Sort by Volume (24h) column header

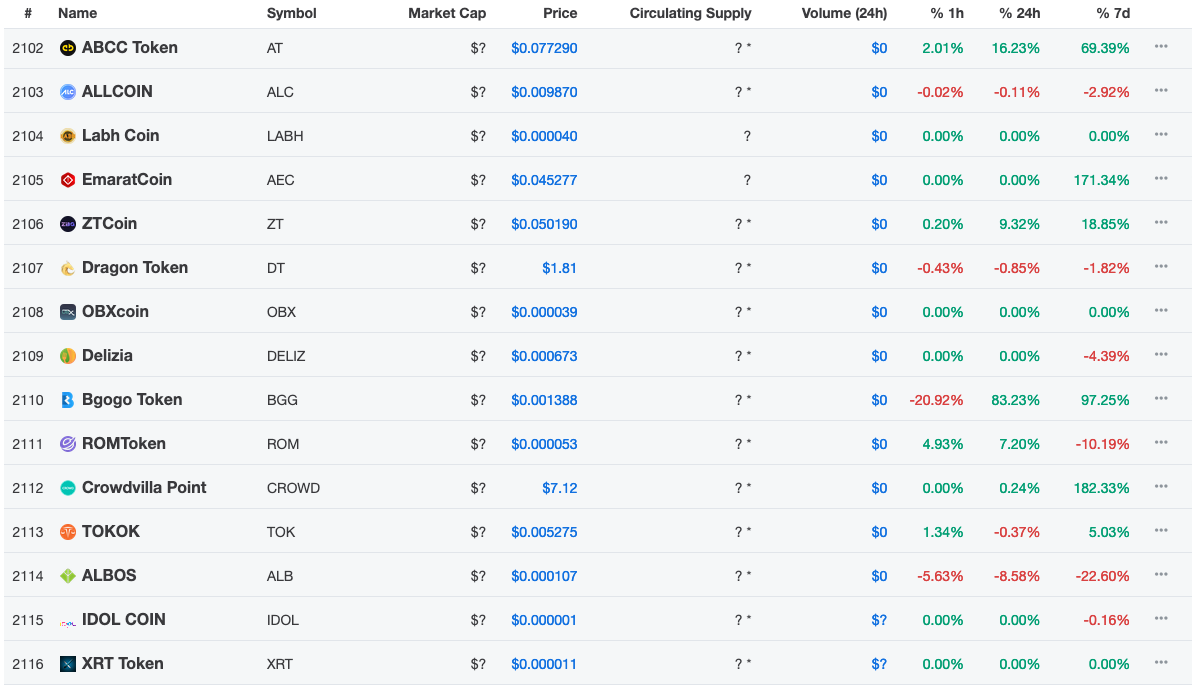844,13
